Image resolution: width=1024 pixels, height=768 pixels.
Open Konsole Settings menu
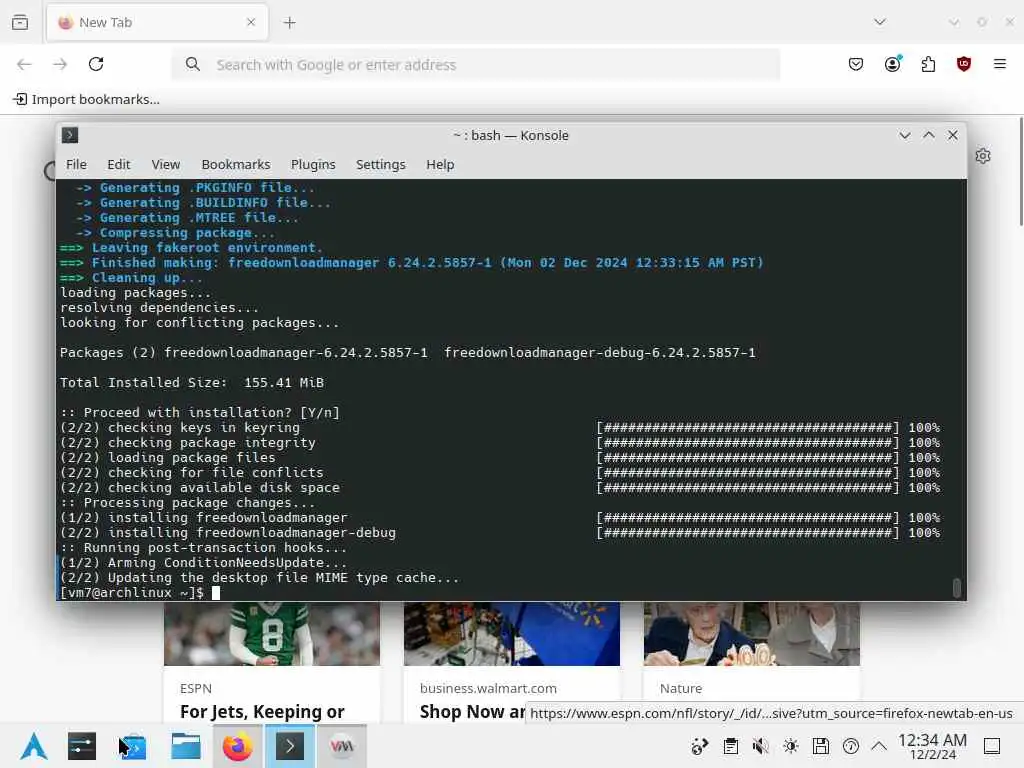tap(381, 165)
